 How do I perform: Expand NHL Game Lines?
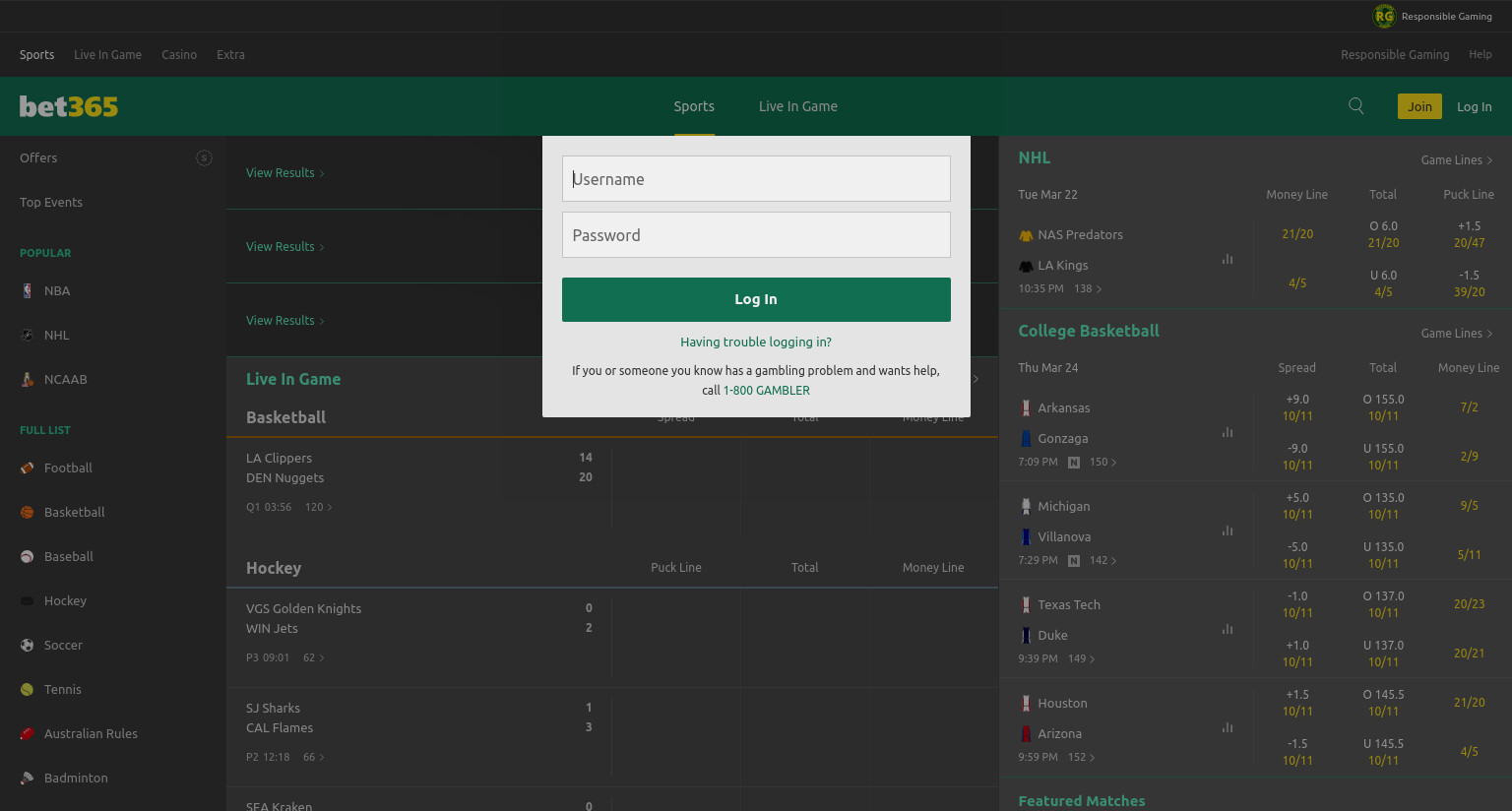[1457, 159]
